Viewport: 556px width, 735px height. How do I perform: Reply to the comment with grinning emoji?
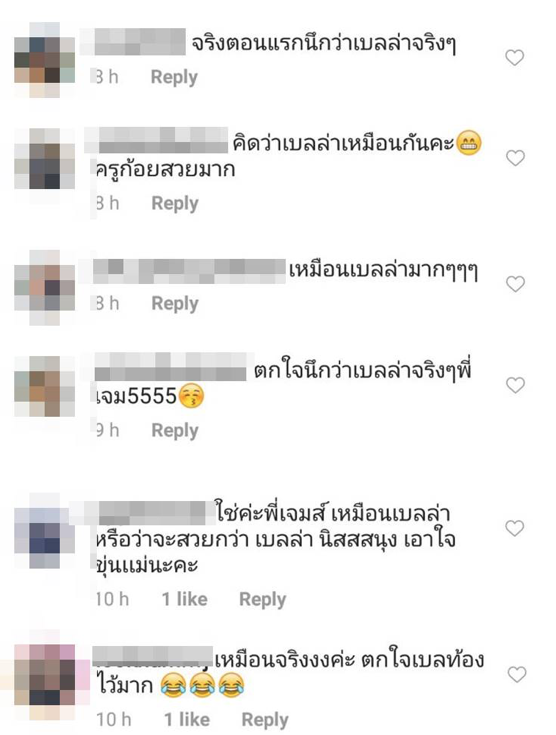(x=175, y=204)
